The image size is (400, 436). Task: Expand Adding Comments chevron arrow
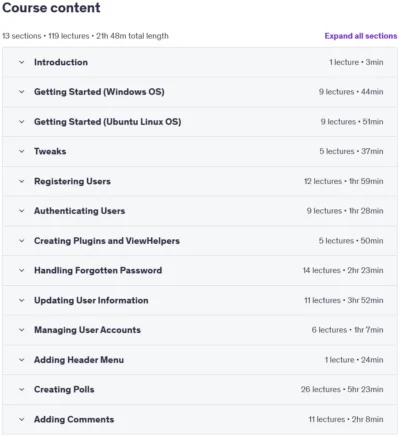[x=22, y=419]
